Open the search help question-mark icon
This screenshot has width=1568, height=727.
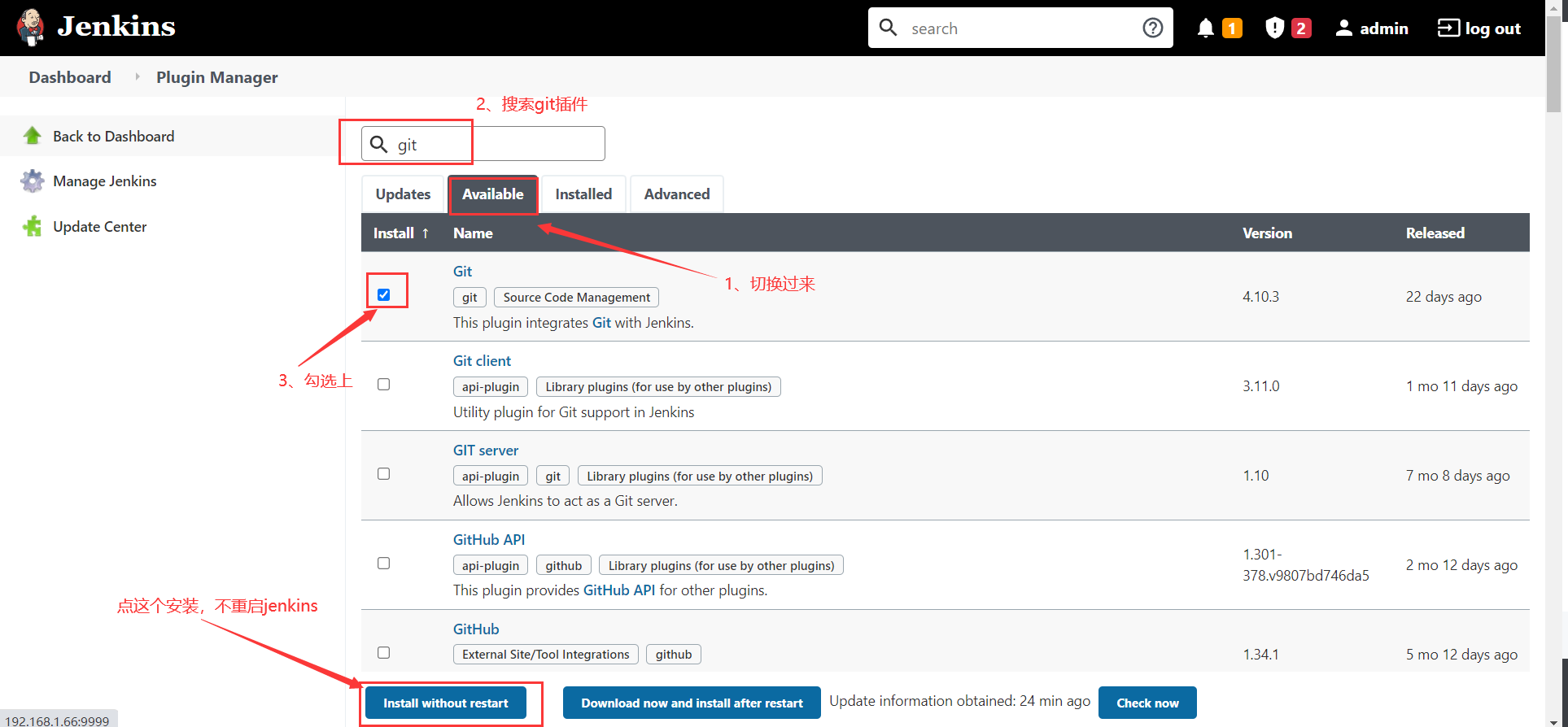1152,28
